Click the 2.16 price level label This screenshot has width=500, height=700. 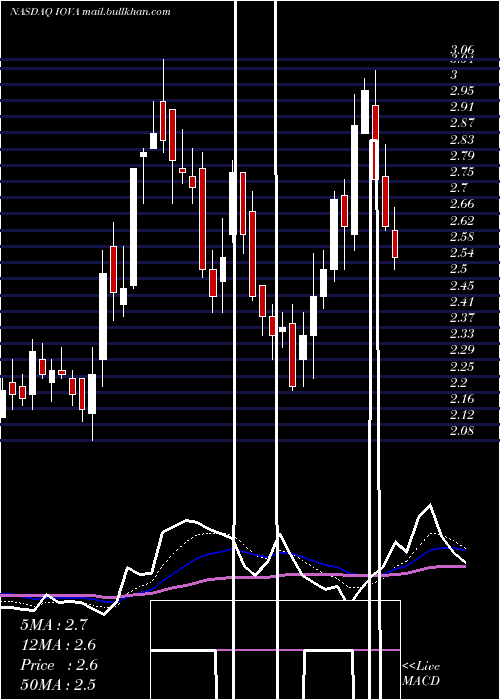pyautogui.click(x=462, y=399)
